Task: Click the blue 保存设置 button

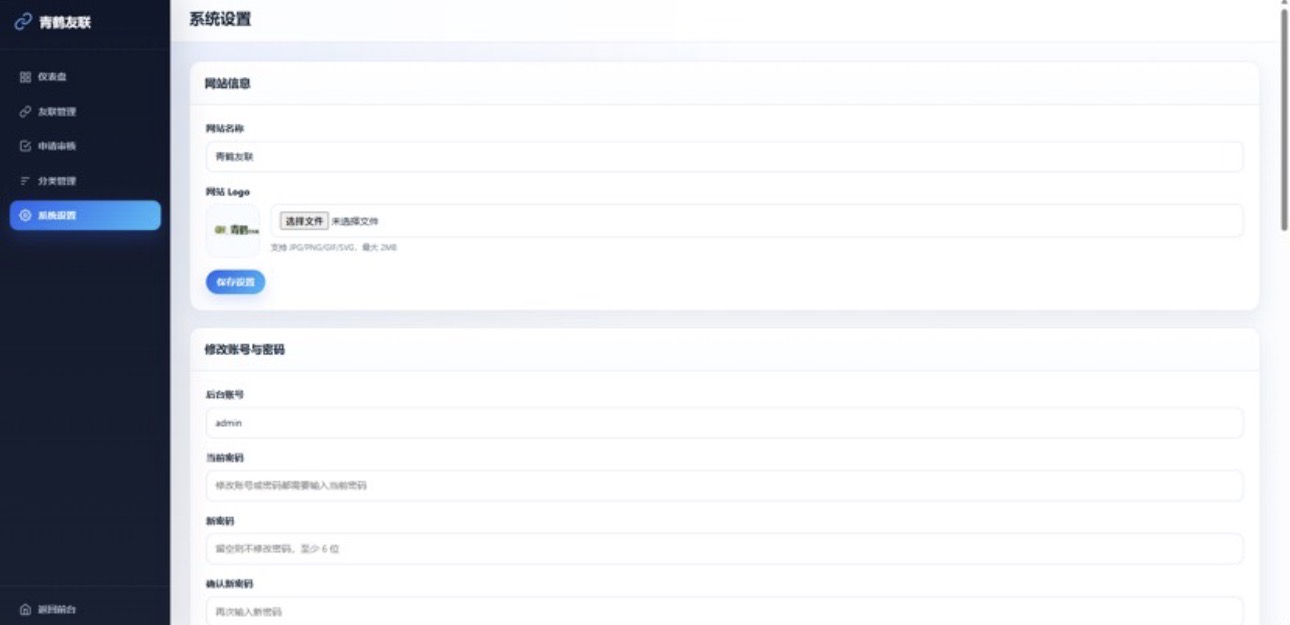Action: (x=236, y=282)
